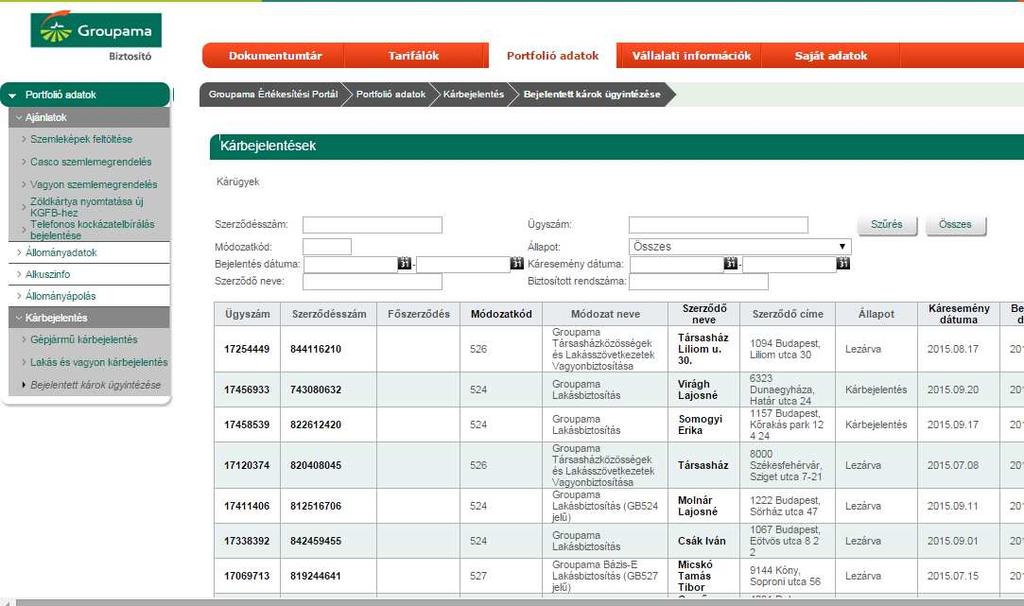This screenshot has width=1024, height=606.
Task: Select case number 17120374
Action: coord(247,466)
